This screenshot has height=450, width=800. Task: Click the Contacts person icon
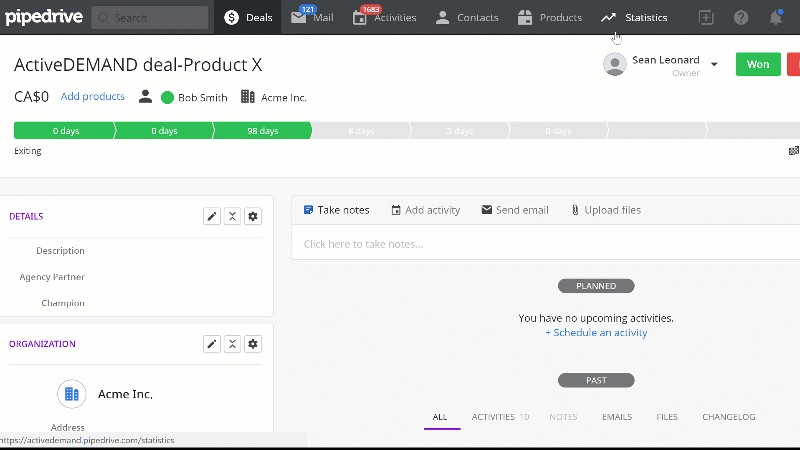pyautogui.click(x=442, y=18)
